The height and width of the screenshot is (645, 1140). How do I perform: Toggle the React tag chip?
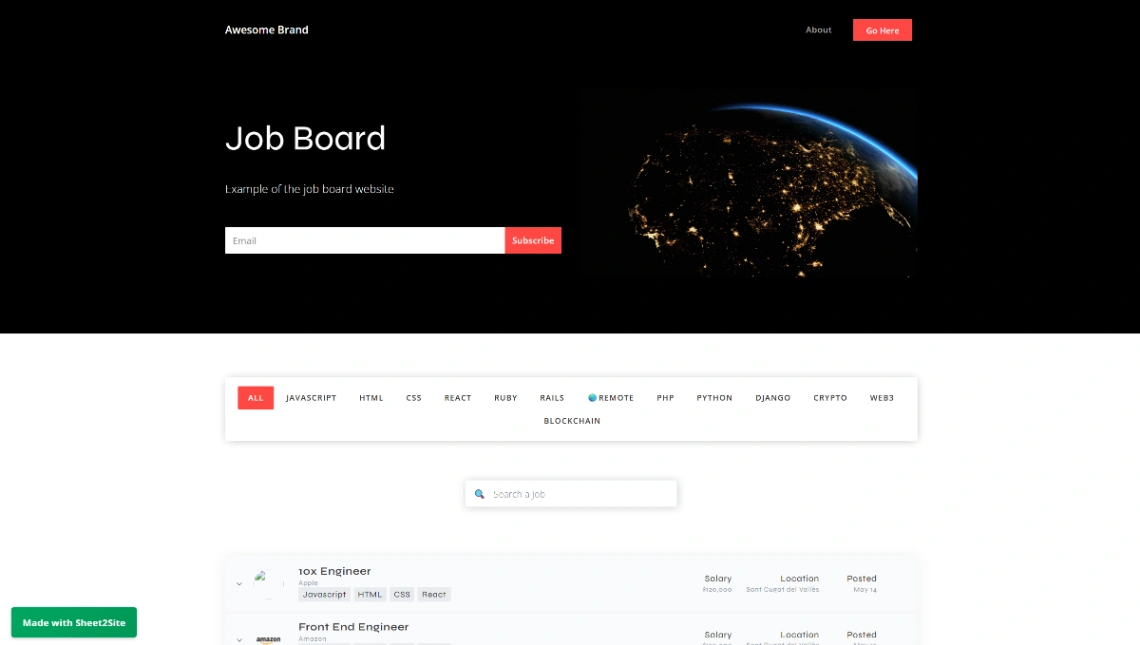pyautogui.click(x=433, y=594)
